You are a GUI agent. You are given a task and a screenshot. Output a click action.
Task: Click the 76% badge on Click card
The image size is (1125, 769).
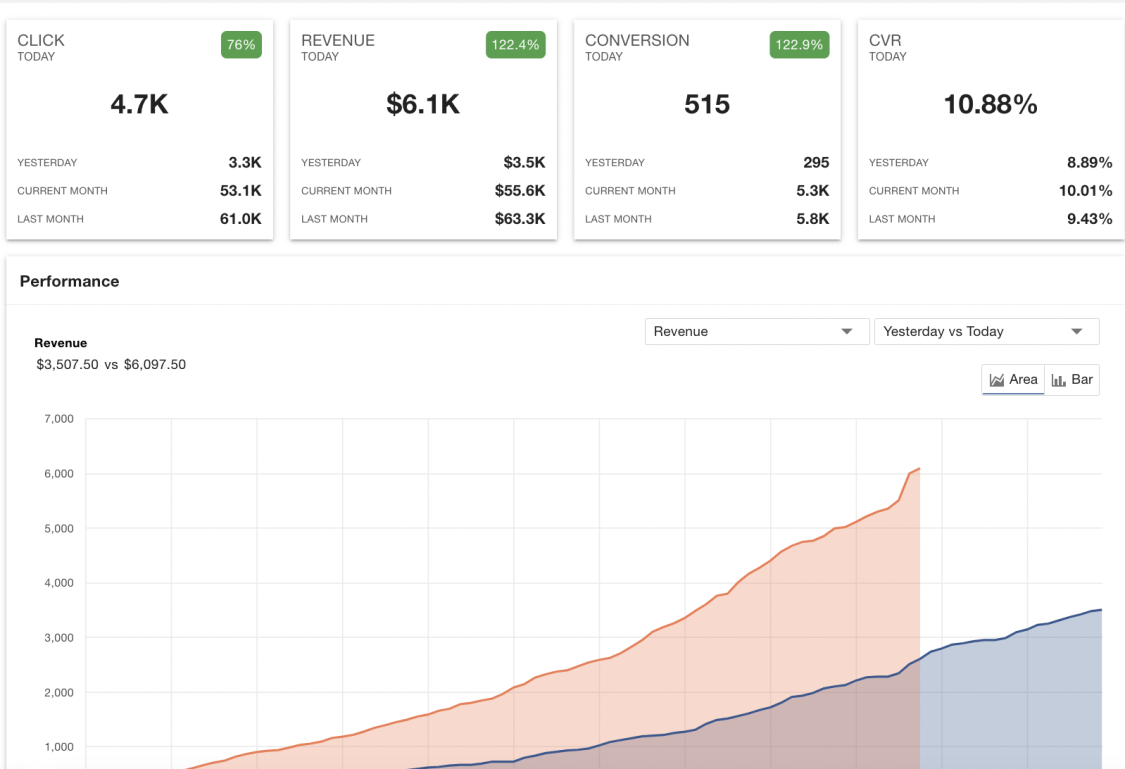(x=241, y=44)
